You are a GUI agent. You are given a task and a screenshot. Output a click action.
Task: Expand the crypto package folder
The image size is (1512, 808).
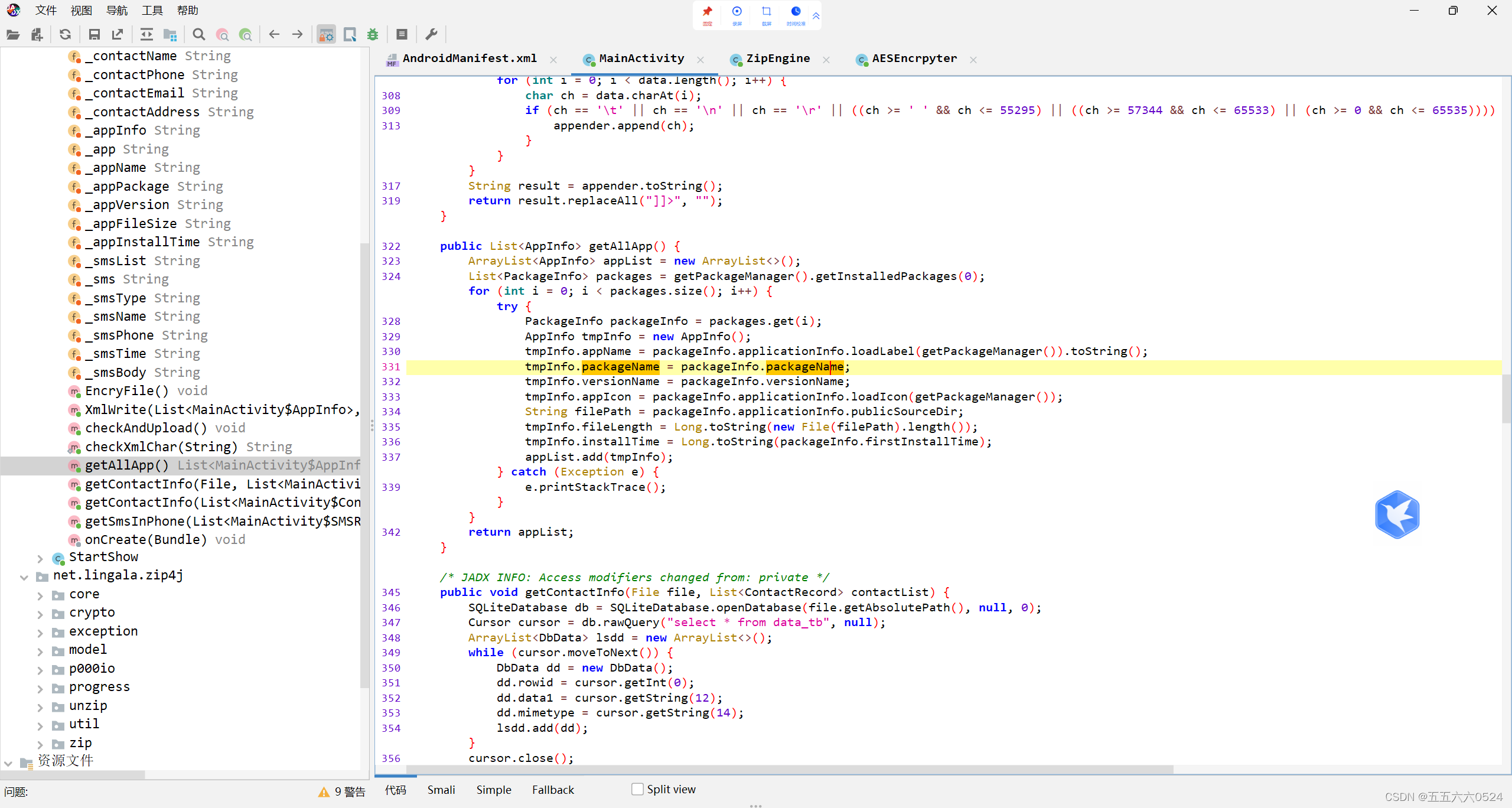[40, 614]
